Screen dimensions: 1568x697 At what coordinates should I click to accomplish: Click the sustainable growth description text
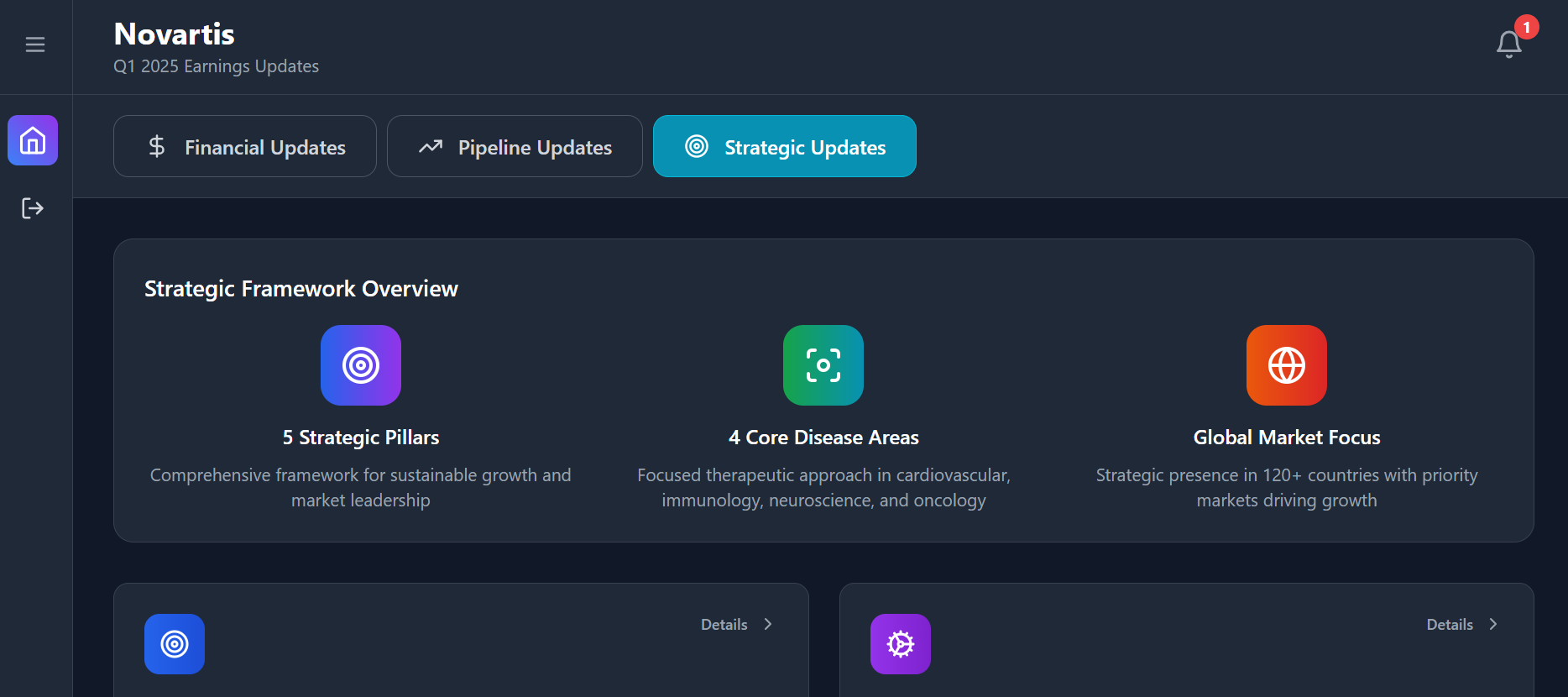click(x=361, y=488)
